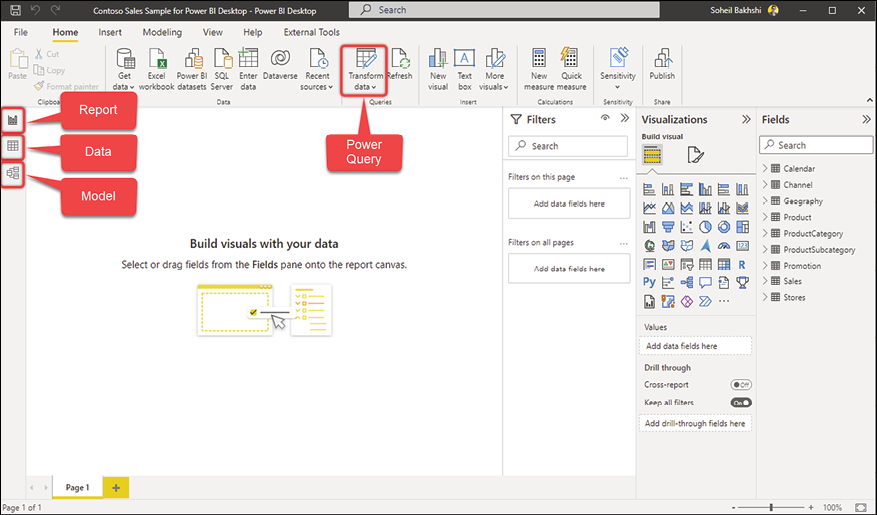Select the R script visual
Viewport: 877px width, 515px height.
[x=742, y=264]
